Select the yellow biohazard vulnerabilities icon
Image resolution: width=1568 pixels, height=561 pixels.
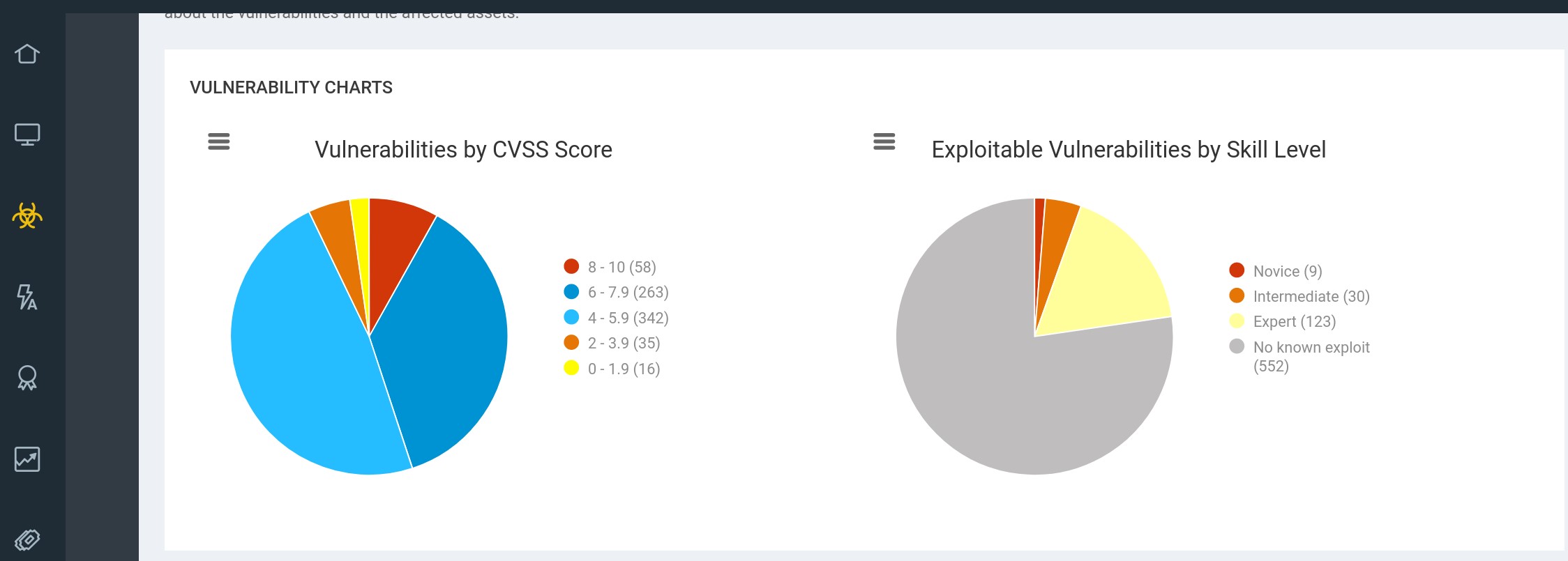pos(27,216)
